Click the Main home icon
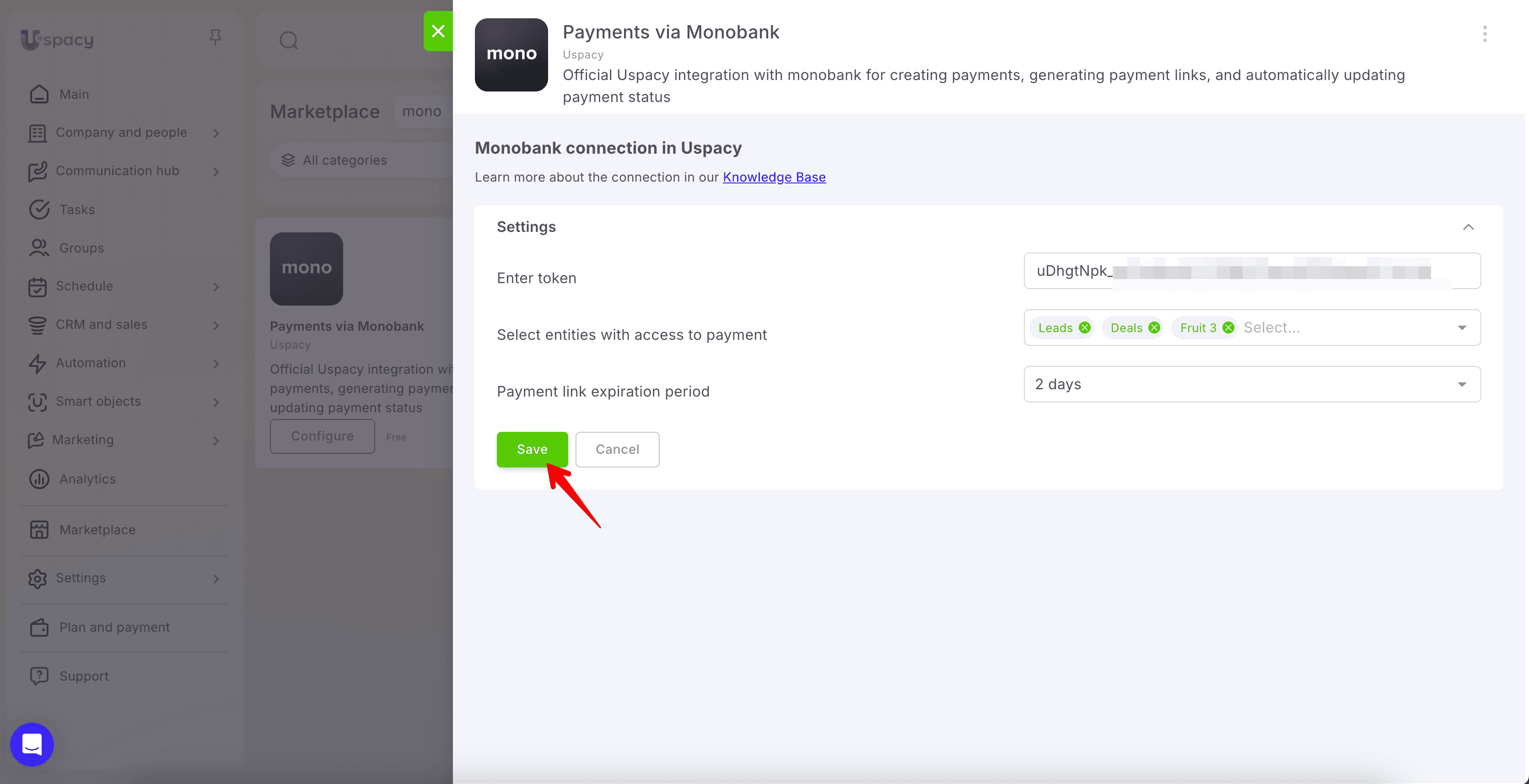Image resolution: width=1529 pixels, height=784 pixels. tap(39, 94)
